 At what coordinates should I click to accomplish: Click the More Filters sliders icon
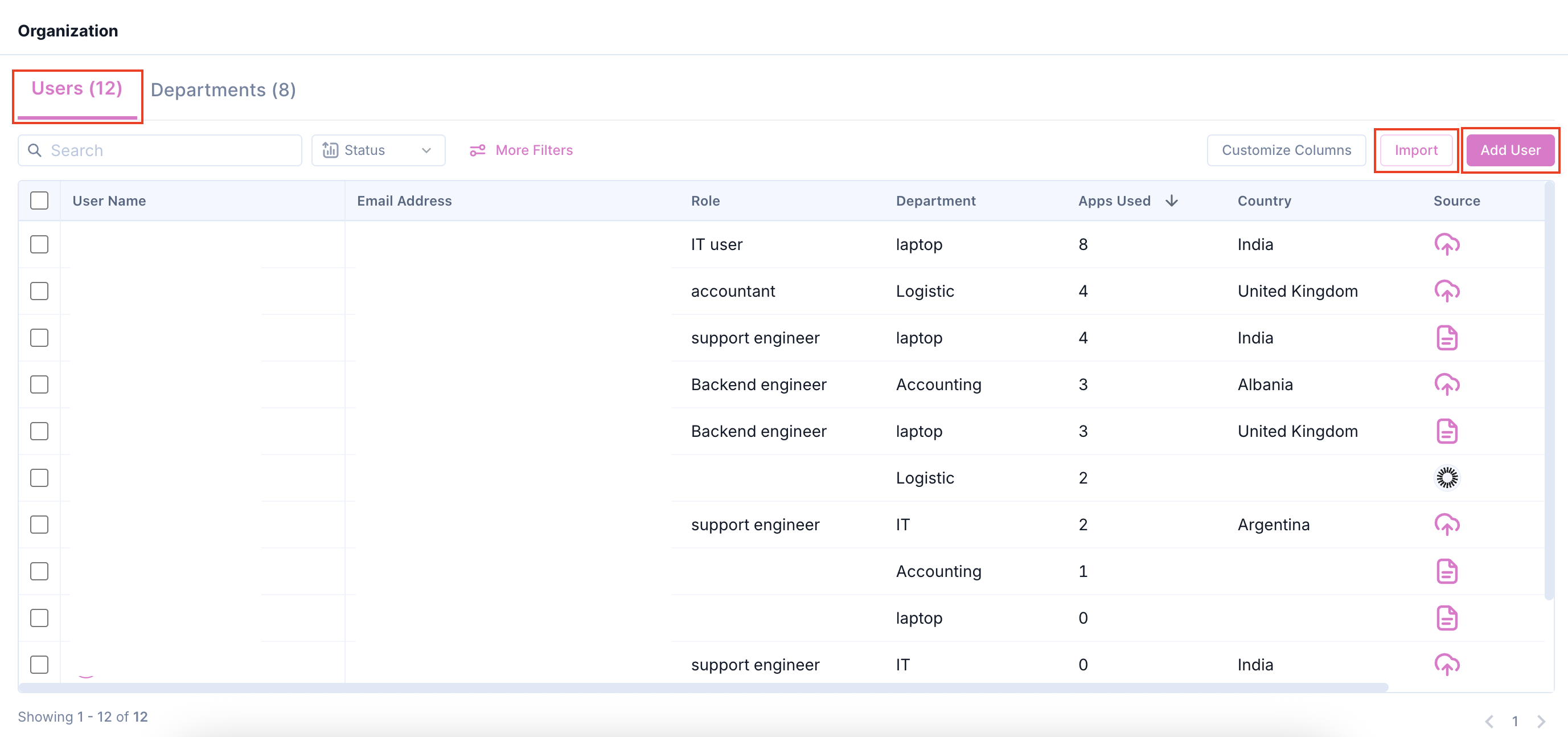[477, 150]
